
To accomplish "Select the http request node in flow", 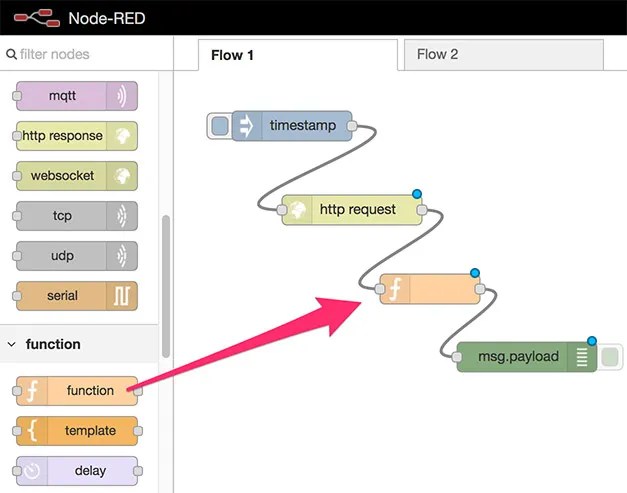I will [352, 210].
